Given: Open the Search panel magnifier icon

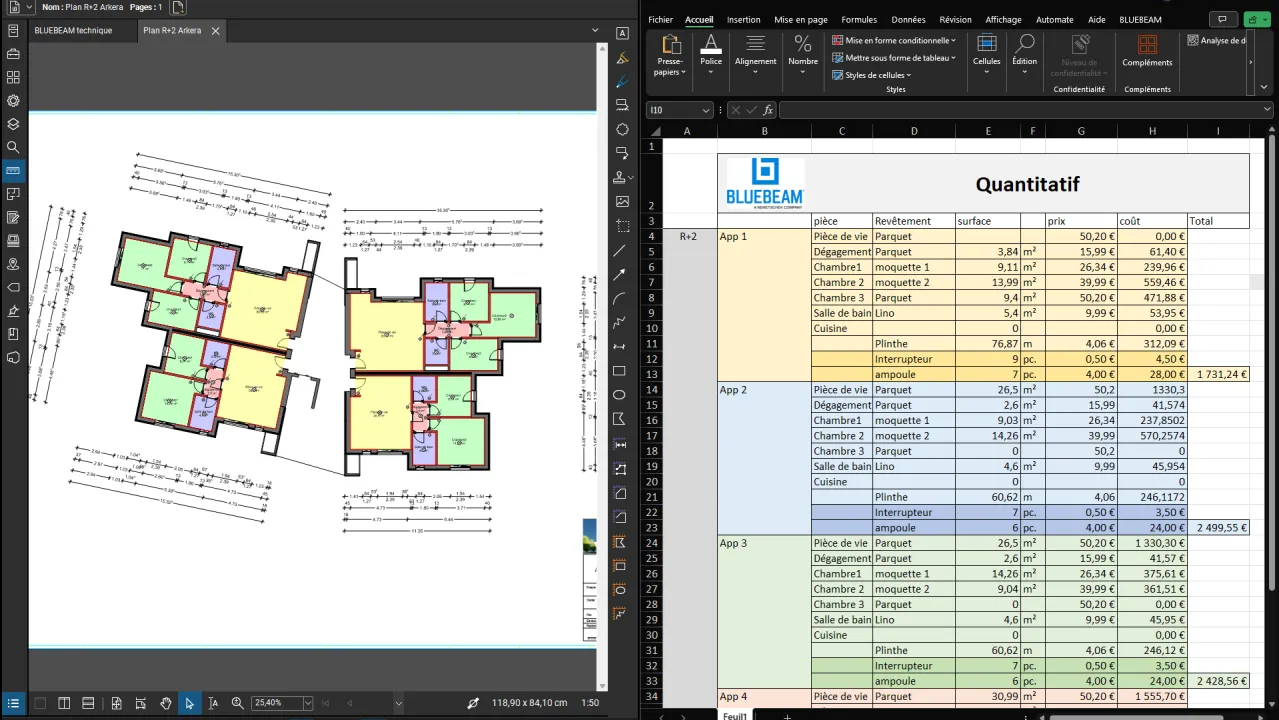Looking at the screenshot, I should tap(13, 147).
